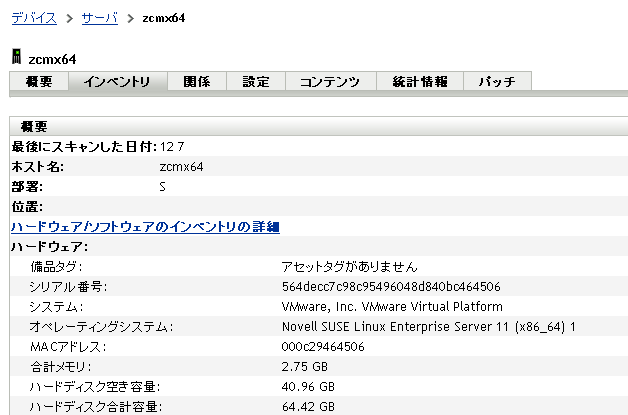Select the オペレーティングシステム label

point(101,327)
